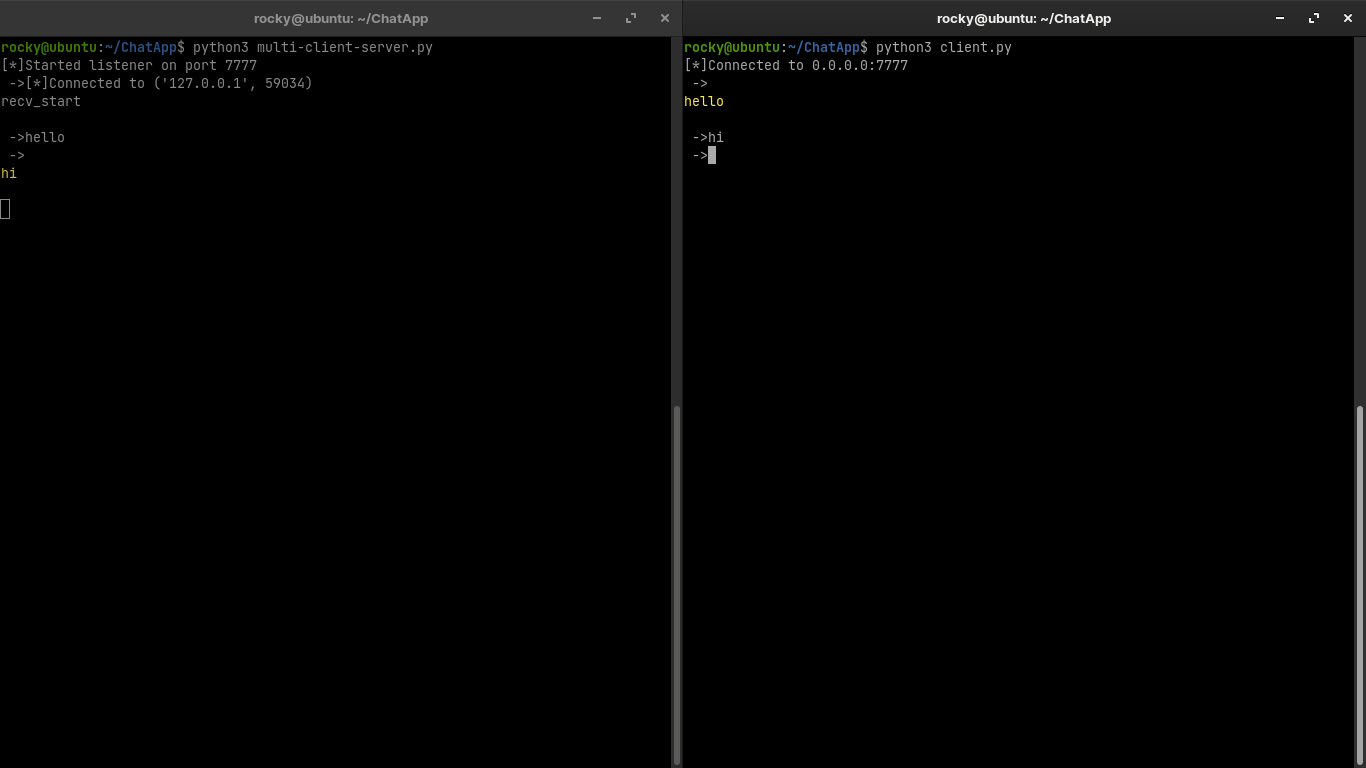Restore the client terminal window size
Screen dimensions: 1366x768
click(x=1313, y=18)
